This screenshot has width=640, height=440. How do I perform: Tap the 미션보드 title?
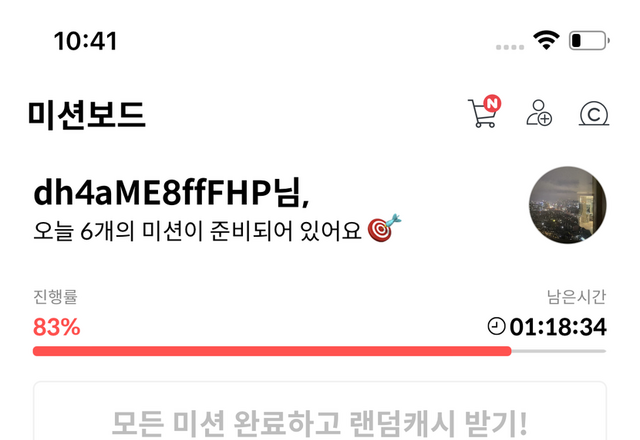[x=87, y=115]
